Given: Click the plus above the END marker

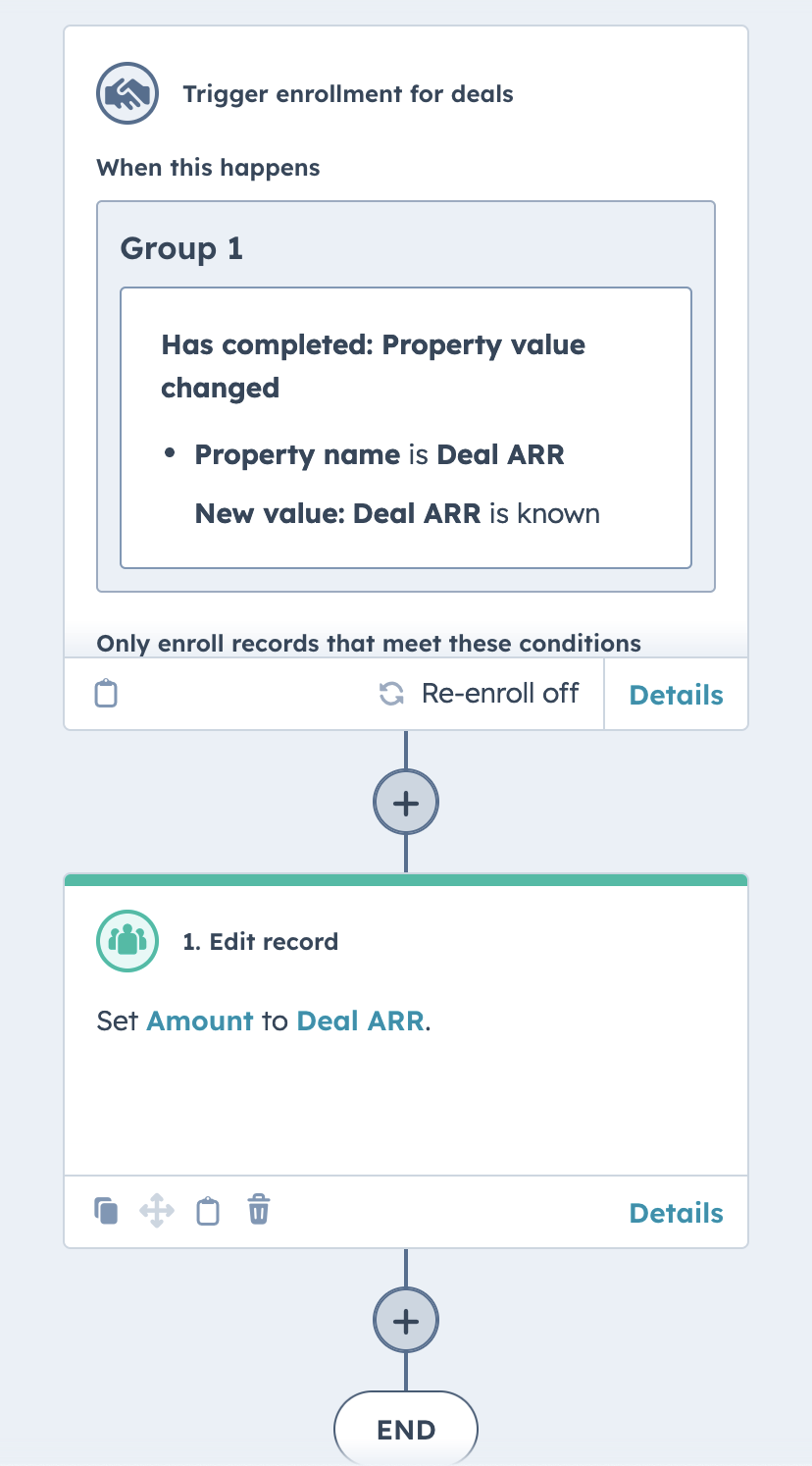Looking at the screenshot, I should click(405, 1320).
